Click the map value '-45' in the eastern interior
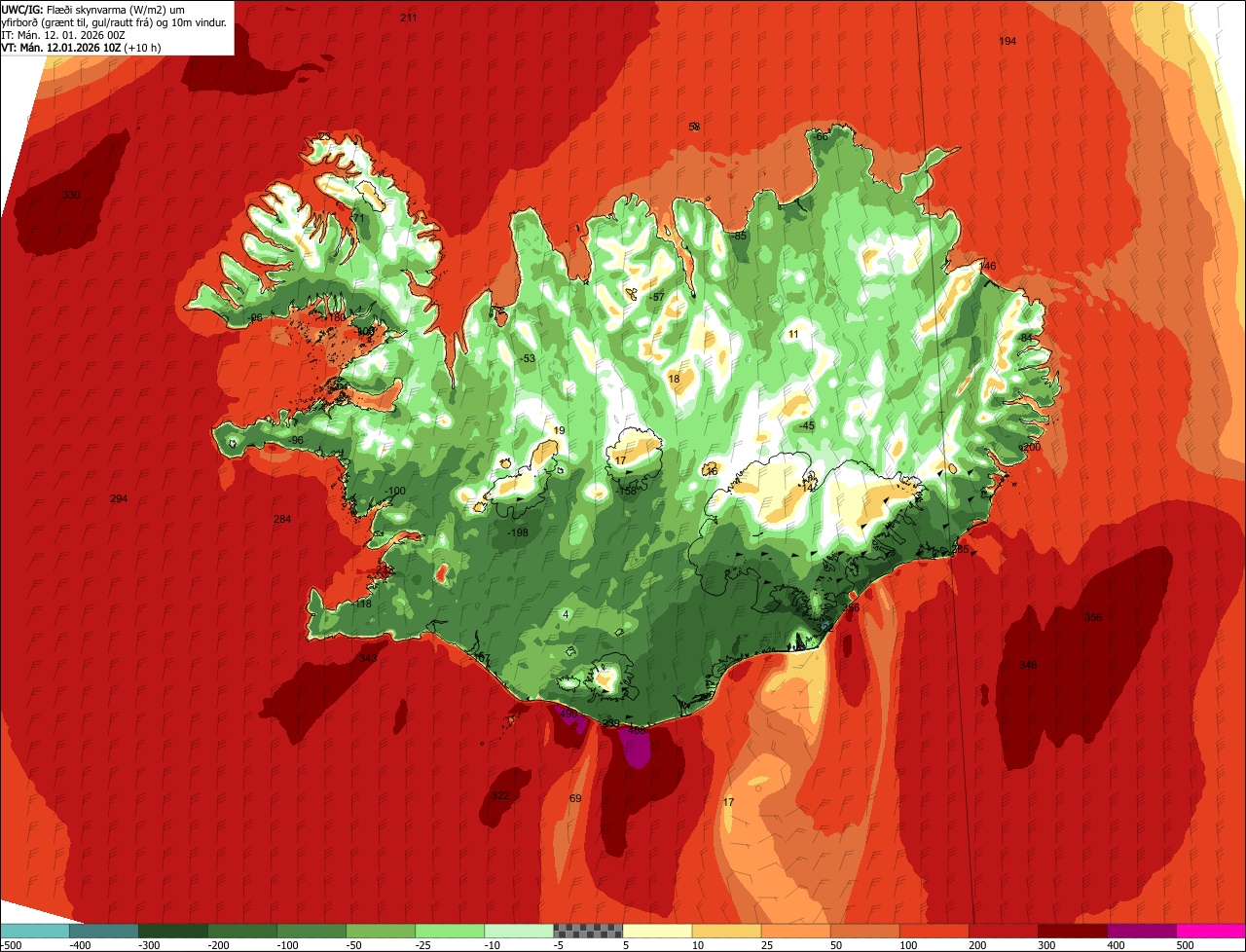This screenshot has height=952, width=1246. tap(806, 427)
